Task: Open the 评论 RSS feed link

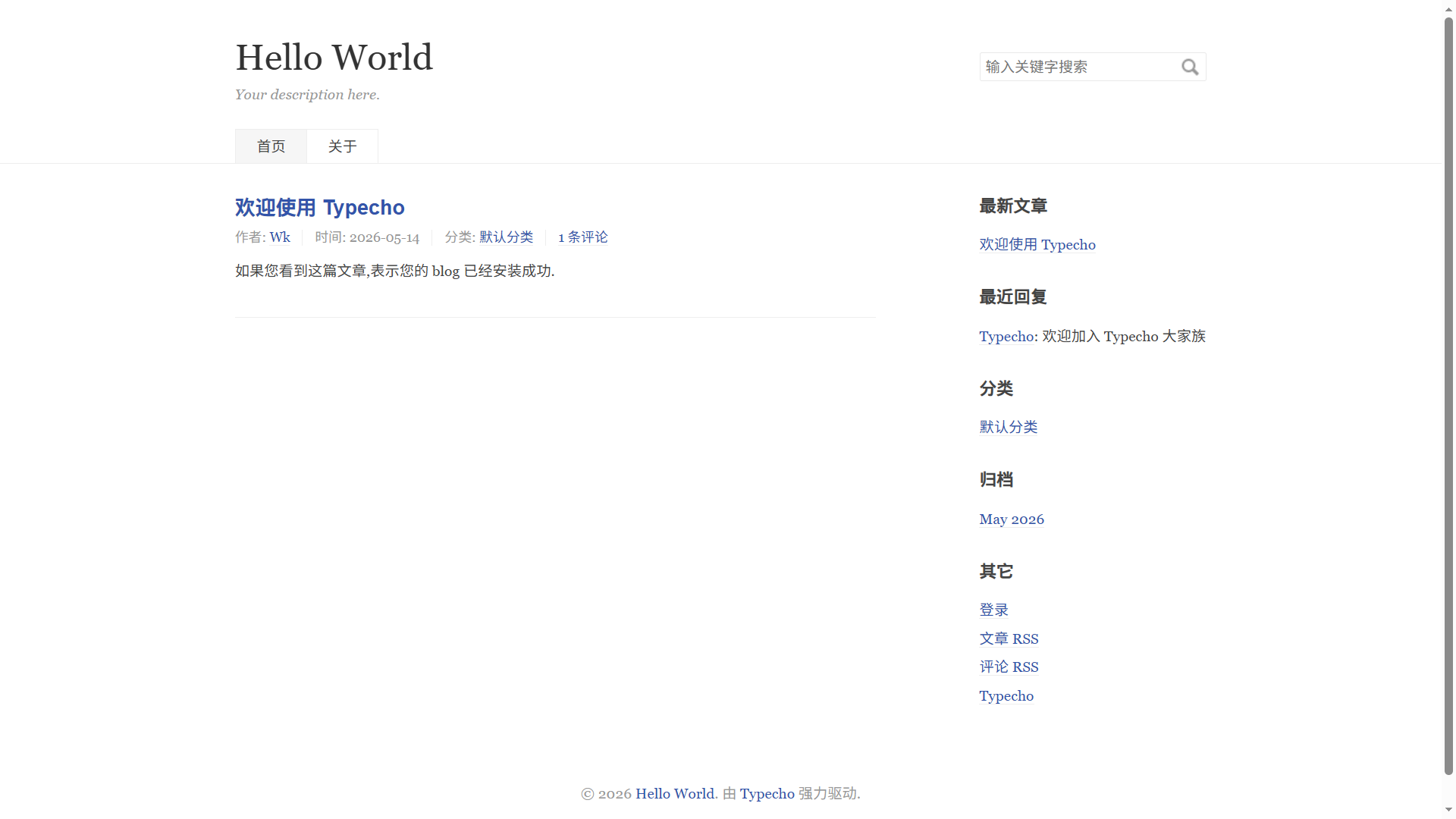Action: click(x=1009, y=667)
